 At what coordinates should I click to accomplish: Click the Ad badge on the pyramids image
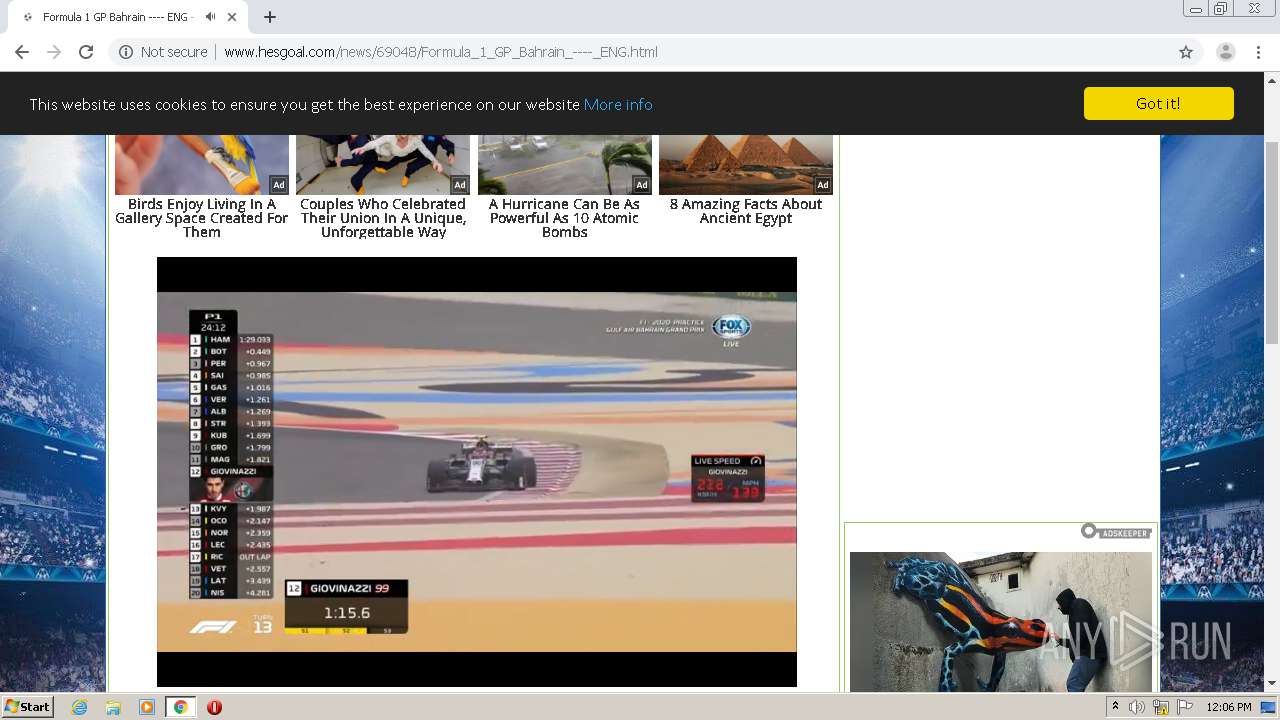coord(823,185)
